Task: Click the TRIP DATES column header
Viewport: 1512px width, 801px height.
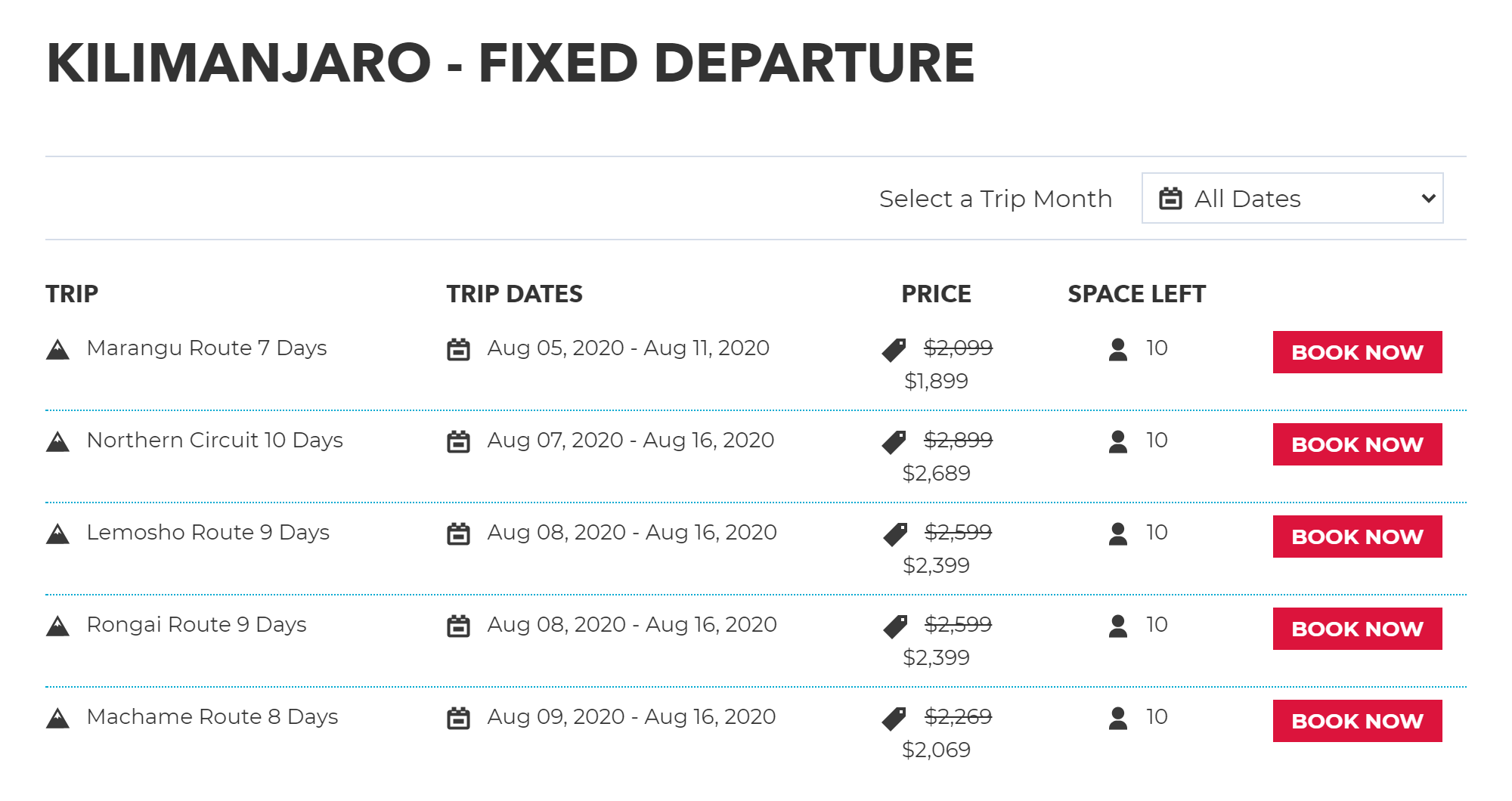Action: pos(514,293)
